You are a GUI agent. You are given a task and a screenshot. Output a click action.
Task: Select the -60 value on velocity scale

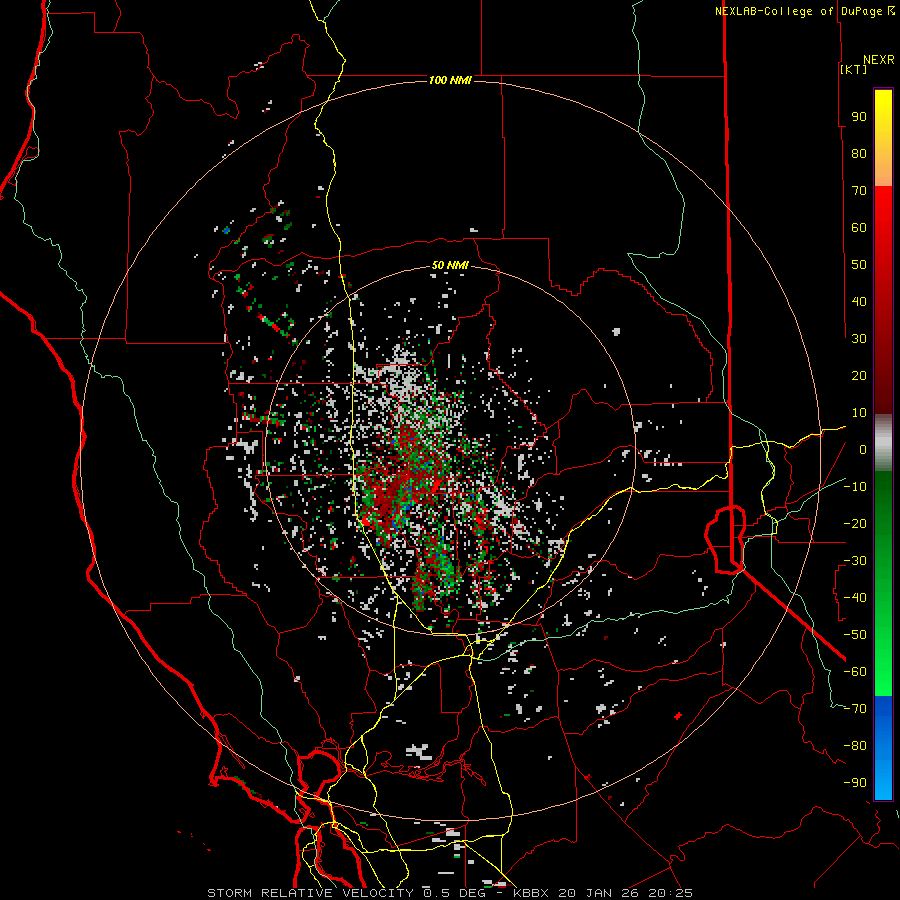point(855,672)
